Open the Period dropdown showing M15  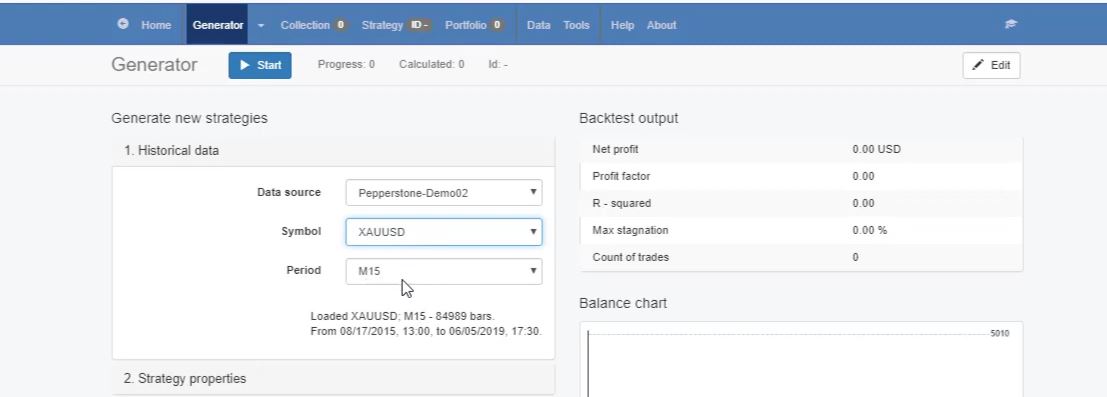pyautogui.click(x=444, y=271)
